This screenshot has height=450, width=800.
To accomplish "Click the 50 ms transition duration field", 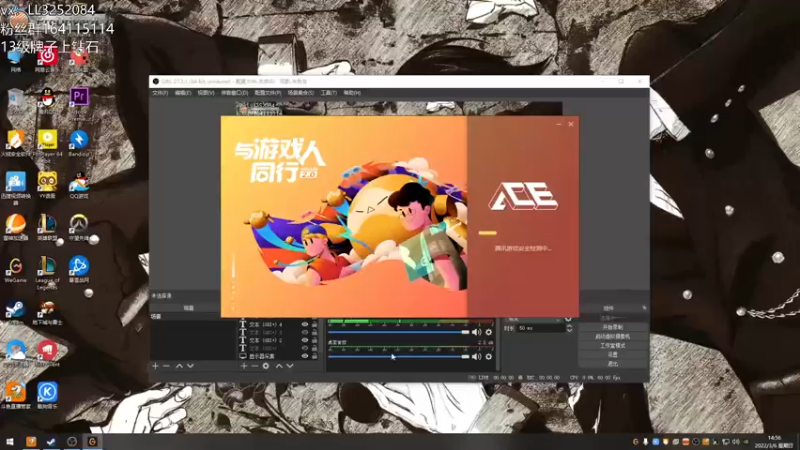I will click(541, 328).
